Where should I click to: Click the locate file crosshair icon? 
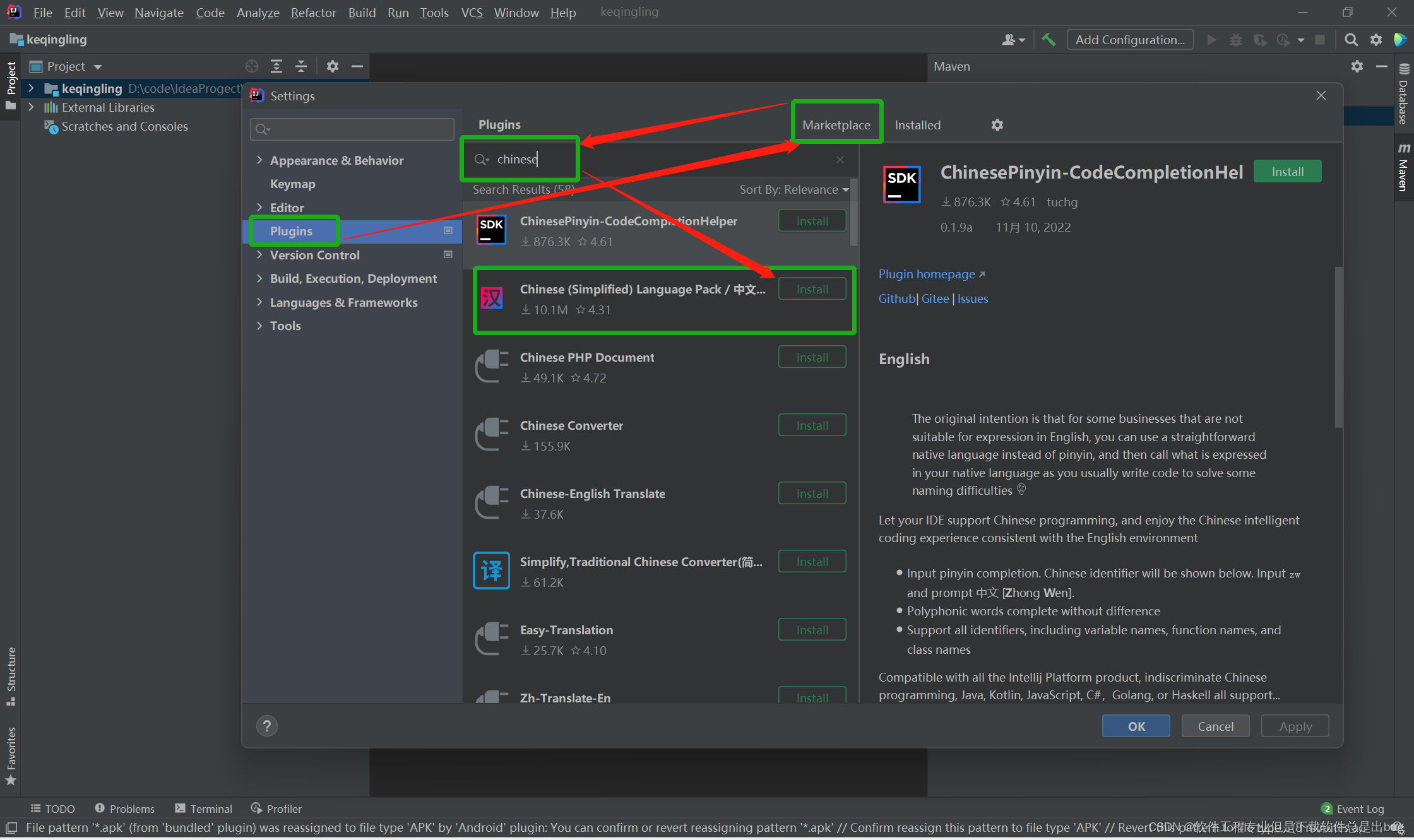coord(252,66)
